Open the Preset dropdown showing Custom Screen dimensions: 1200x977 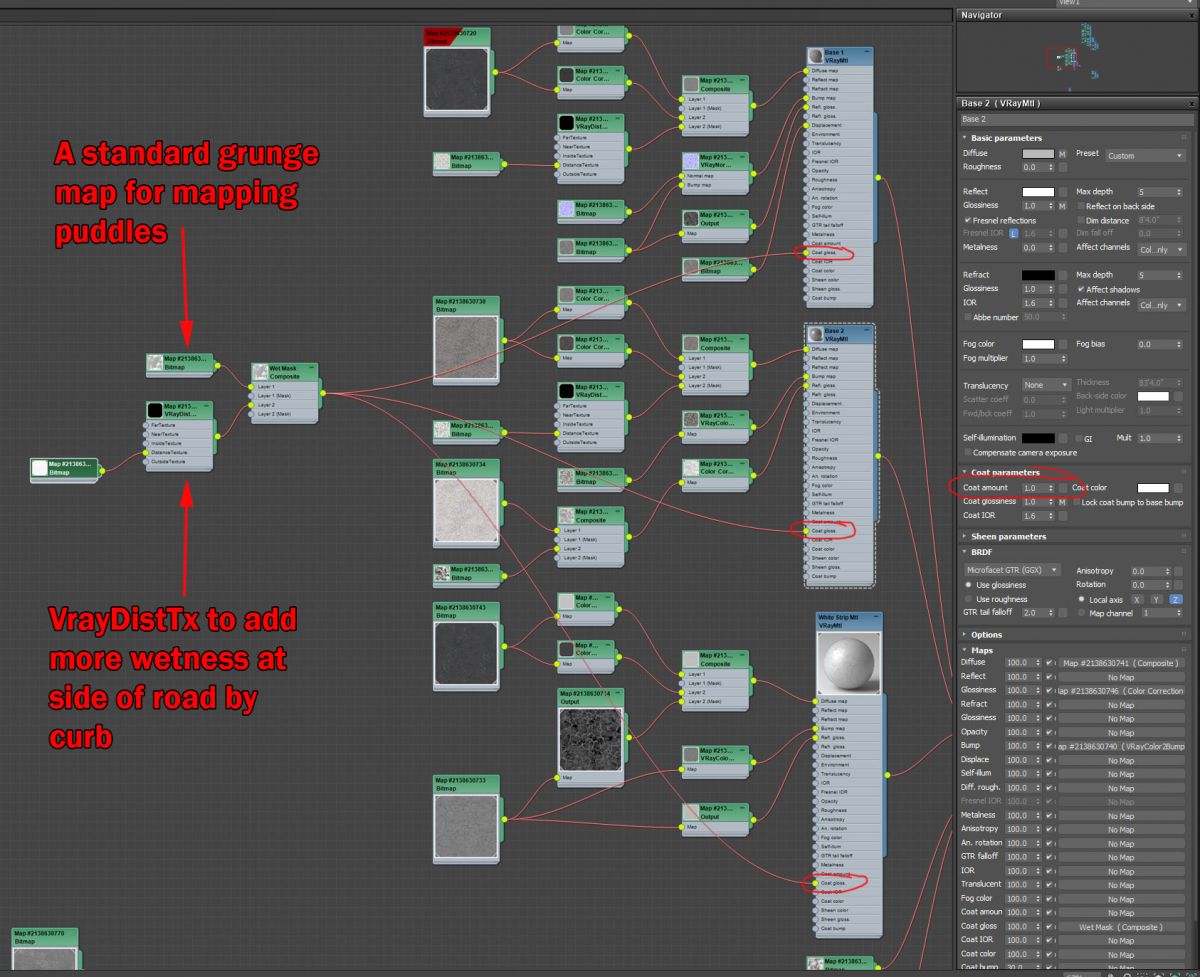click(1144, 155)
